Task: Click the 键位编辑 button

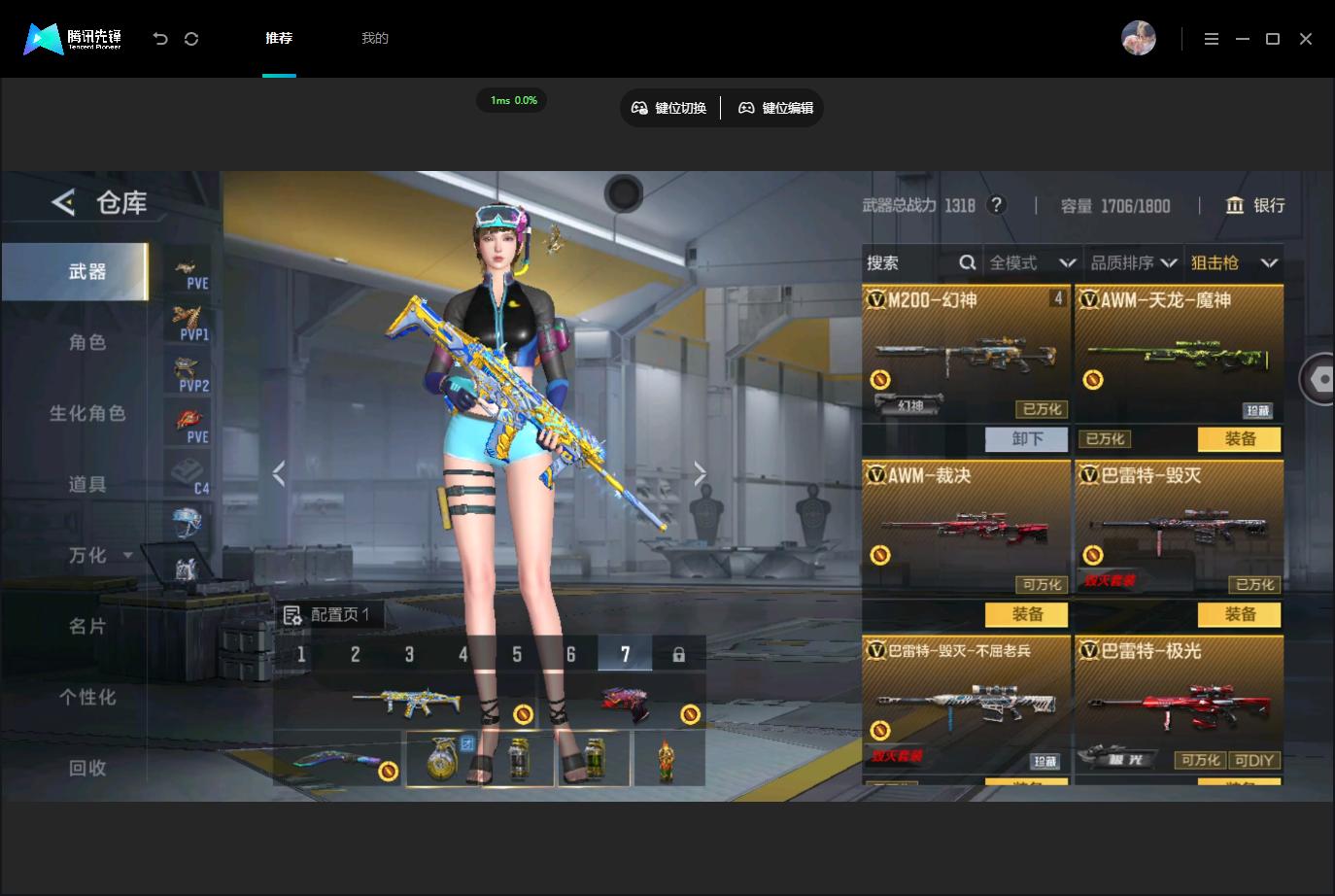Action: [x=775, y=108]
